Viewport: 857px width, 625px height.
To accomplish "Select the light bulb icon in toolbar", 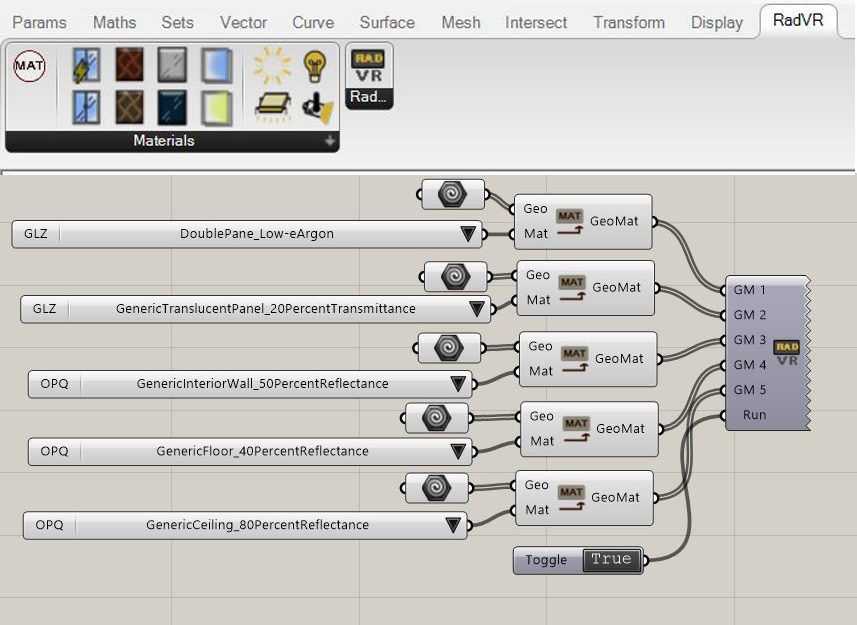I will pos(314,67).
